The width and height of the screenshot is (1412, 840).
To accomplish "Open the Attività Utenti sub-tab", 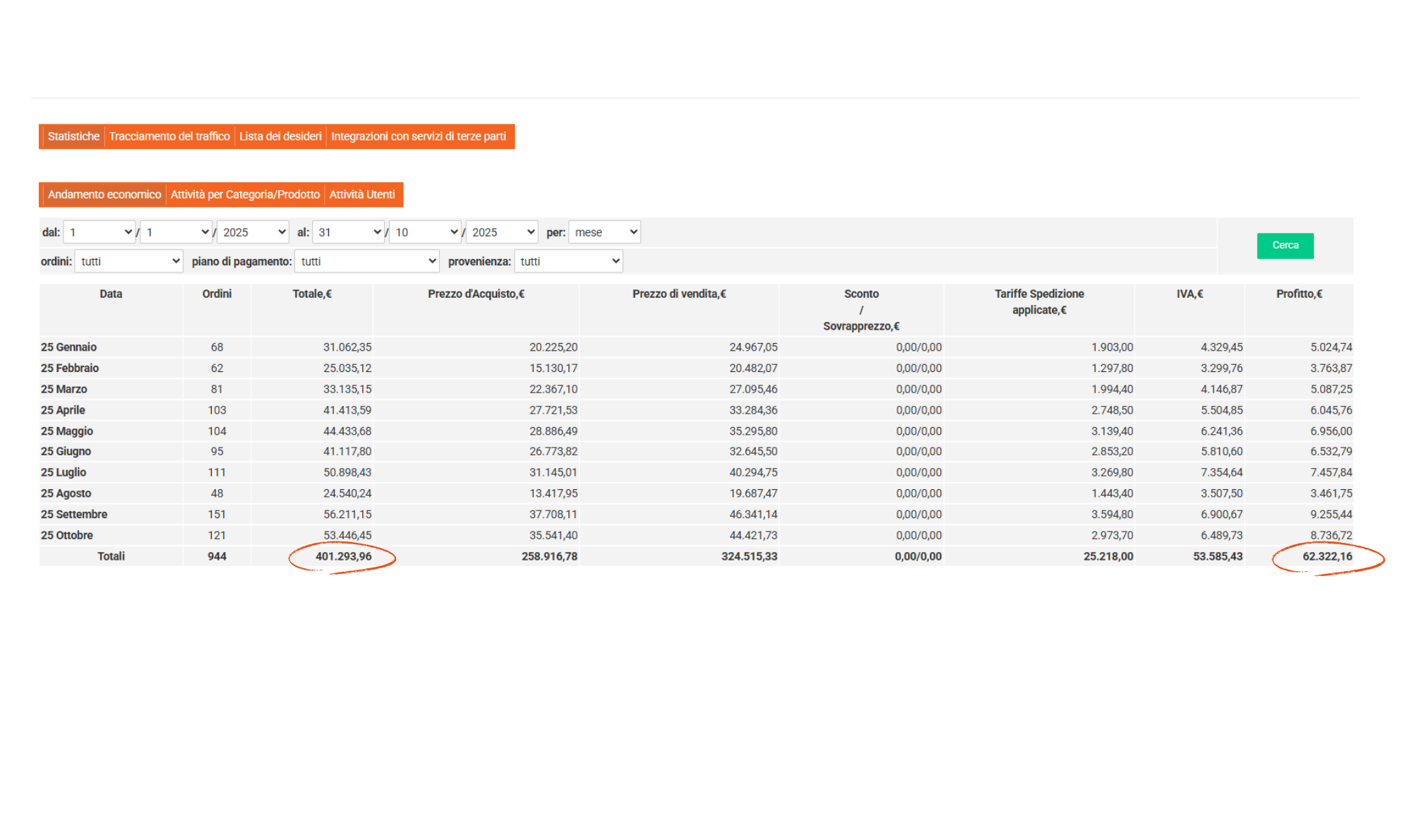I will (362, 195).
